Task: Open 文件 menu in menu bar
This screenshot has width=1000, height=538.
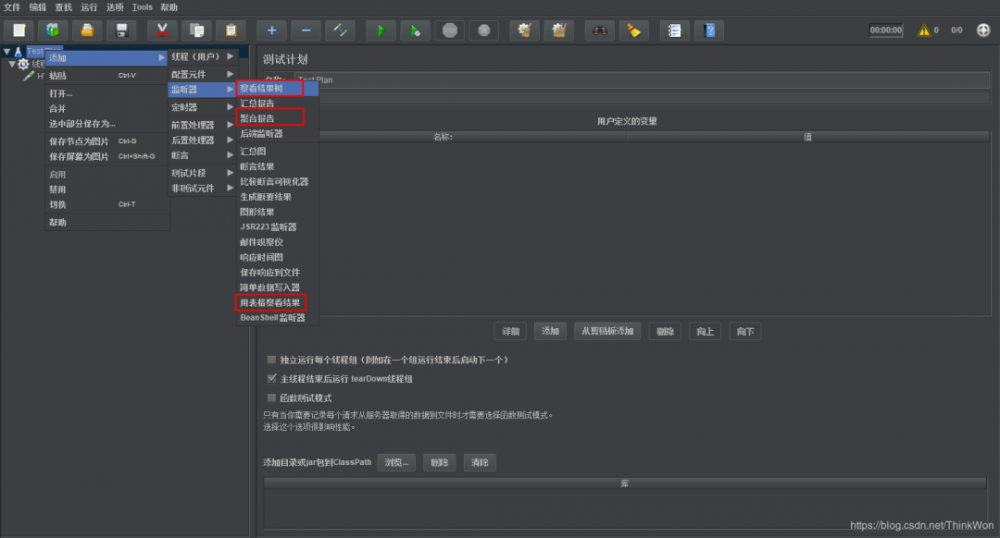Action: point(12,7)
